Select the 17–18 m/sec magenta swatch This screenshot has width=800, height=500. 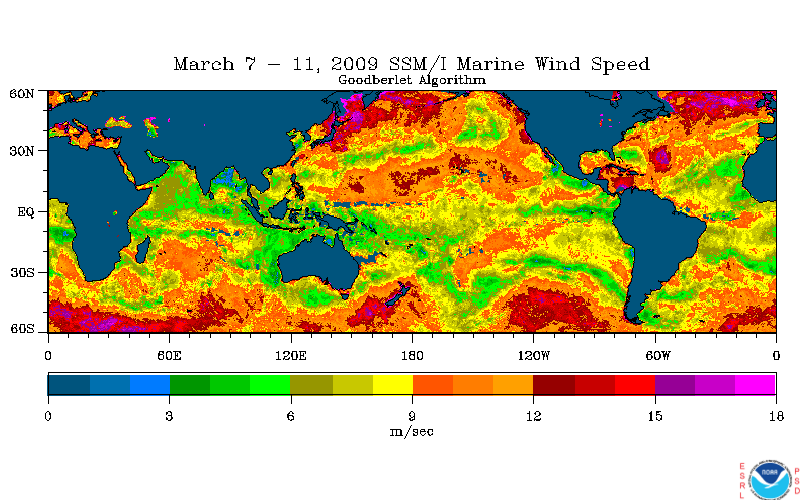[756, 384]
